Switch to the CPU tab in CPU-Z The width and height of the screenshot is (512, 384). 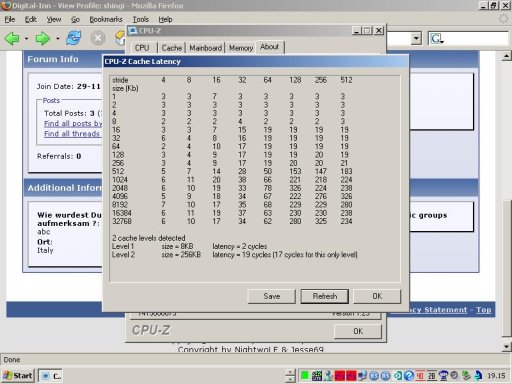(x=142, y=48)
